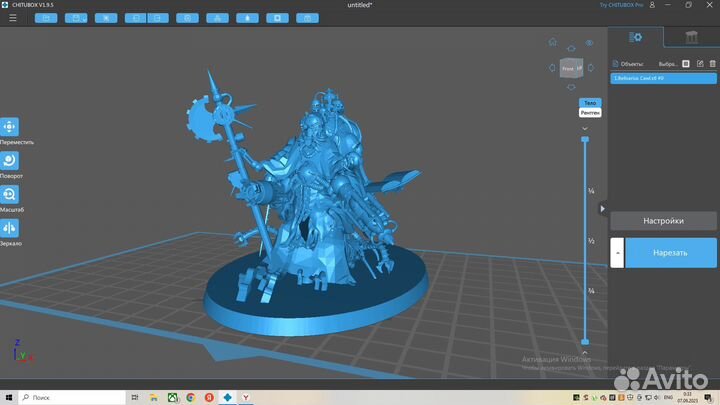Click the save project toolbar button
Viewport: 720px width, 405px height.
tap(76, 18)
